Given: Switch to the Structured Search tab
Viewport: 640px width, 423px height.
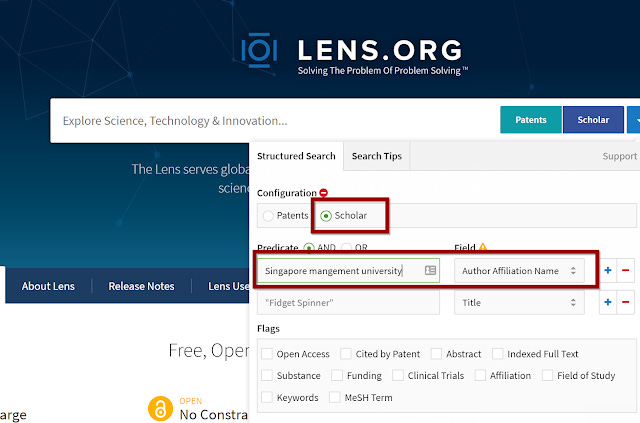Looking at the screenshot, I should pos(296,156).
